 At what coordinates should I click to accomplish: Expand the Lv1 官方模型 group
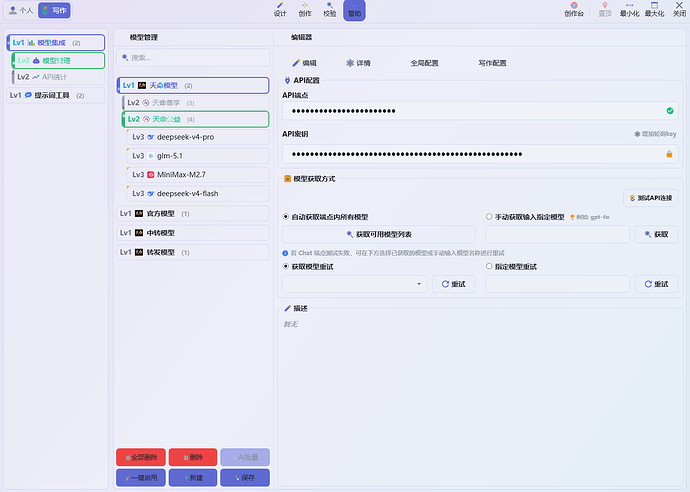193,213
